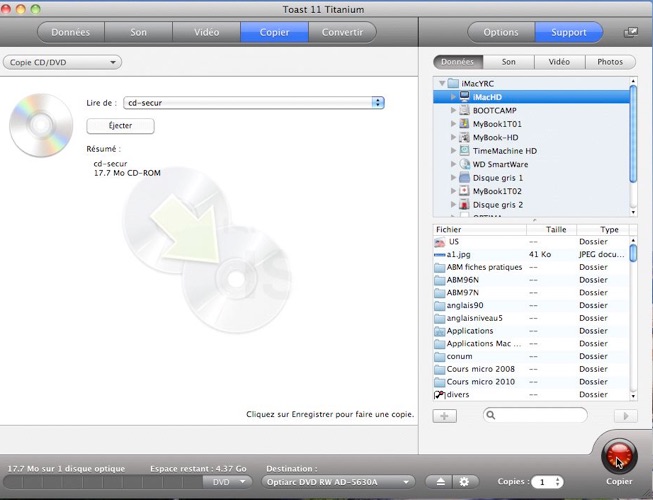This screenshot has height=500, width=653.
Task: Click the Éjecter button
Action: [x=120, y=126]
